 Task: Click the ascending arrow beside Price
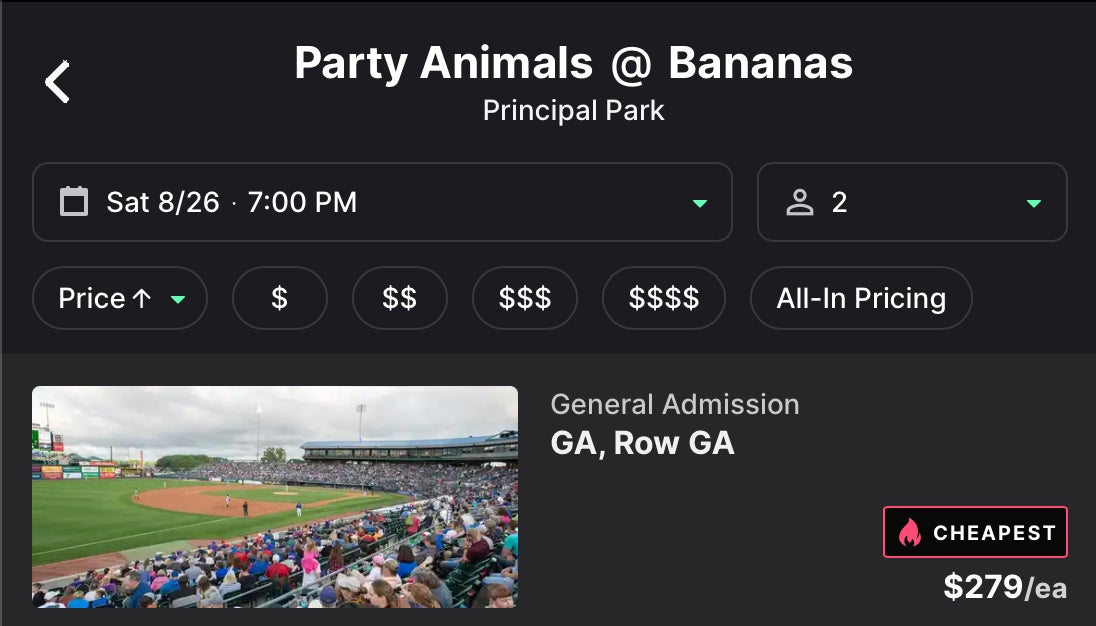142,298
